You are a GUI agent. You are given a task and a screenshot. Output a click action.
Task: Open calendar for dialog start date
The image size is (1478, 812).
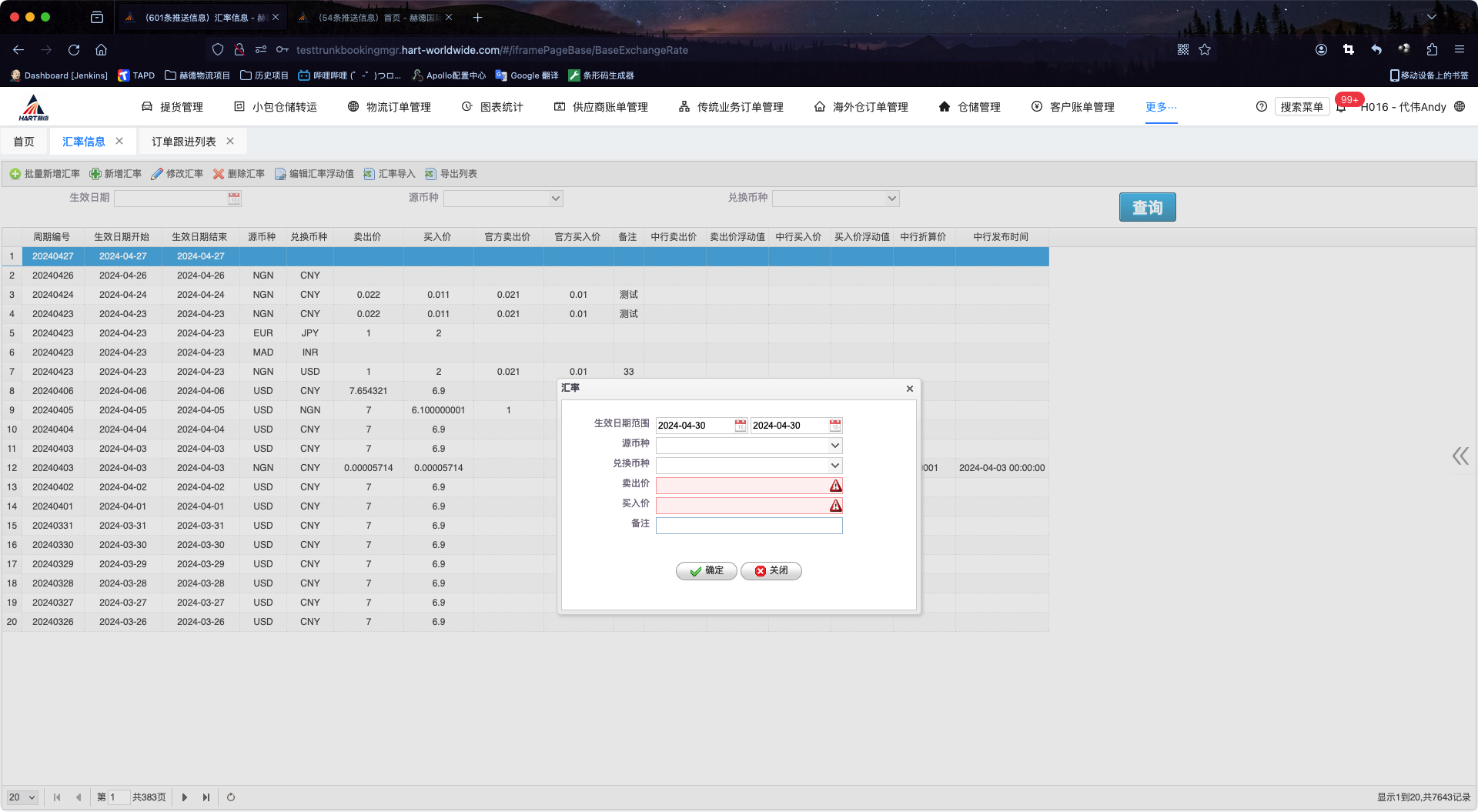click(741, 426)
